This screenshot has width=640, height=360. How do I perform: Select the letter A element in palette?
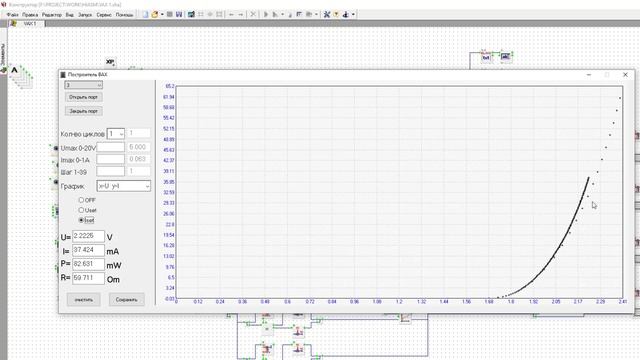(15, 70)
